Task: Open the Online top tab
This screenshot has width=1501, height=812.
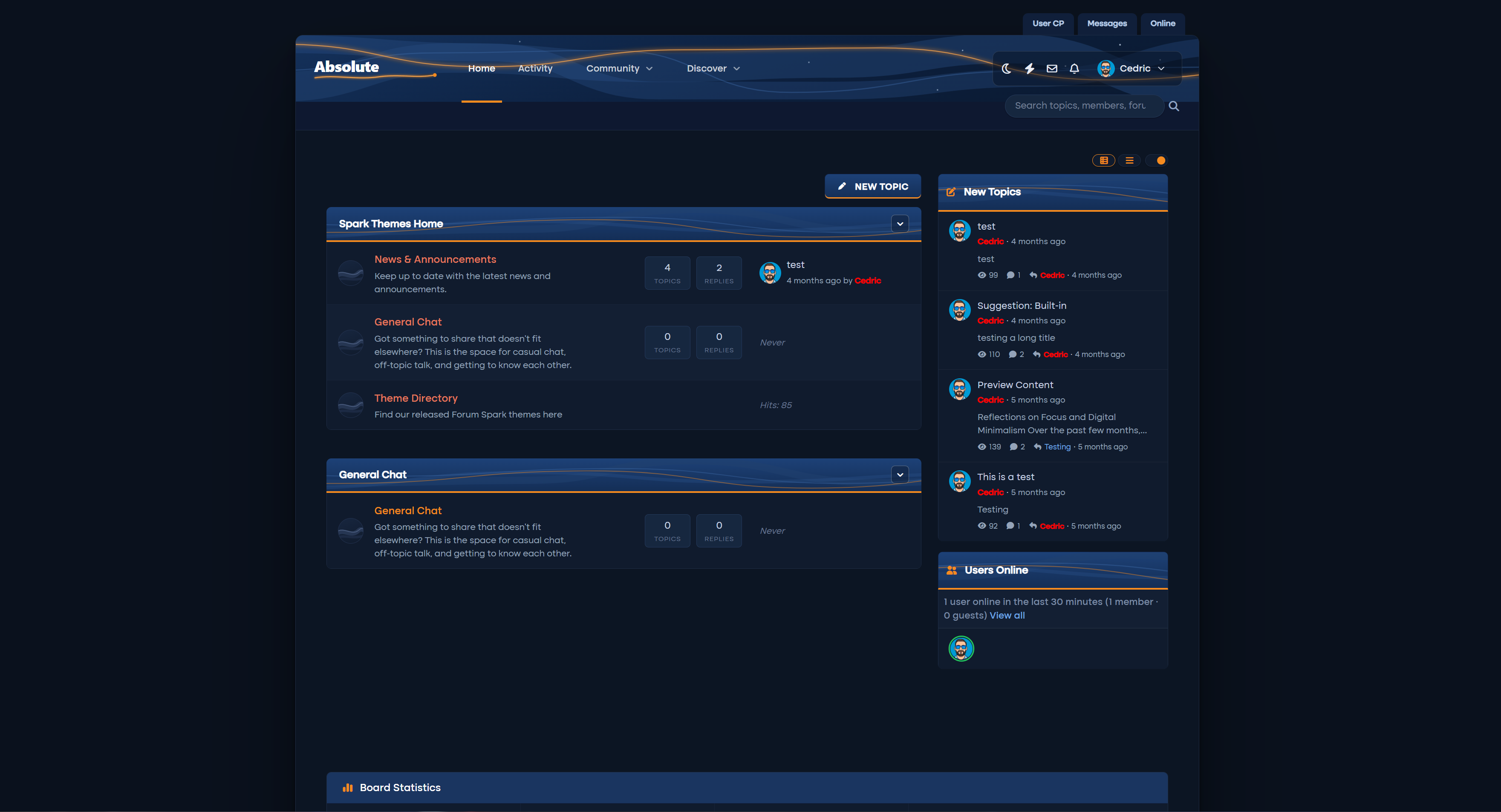Action: pyautogui.click(x=1163, y=24)
